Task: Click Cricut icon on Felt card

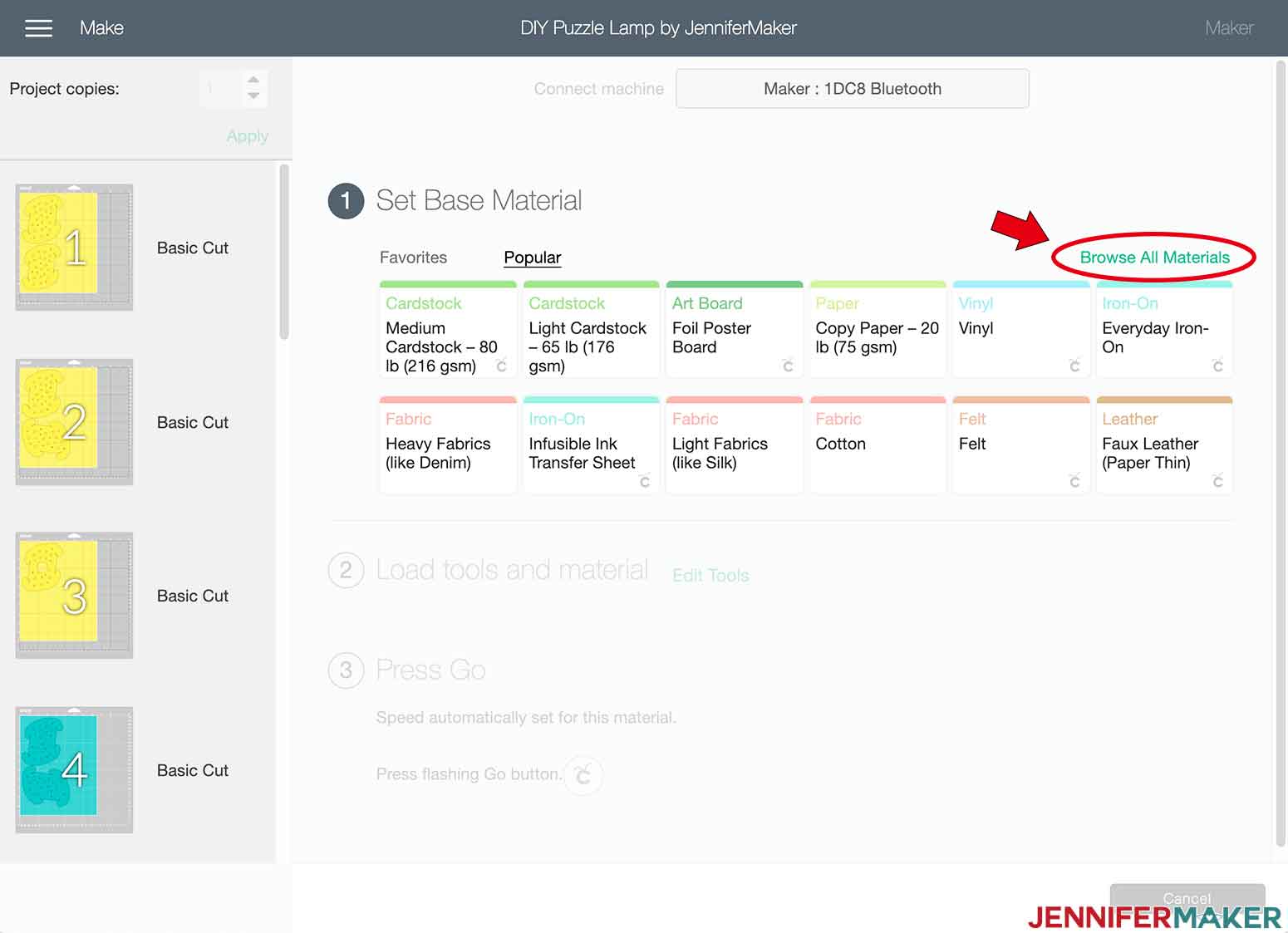Action: pyautogui.click(x=1074, y=481)
